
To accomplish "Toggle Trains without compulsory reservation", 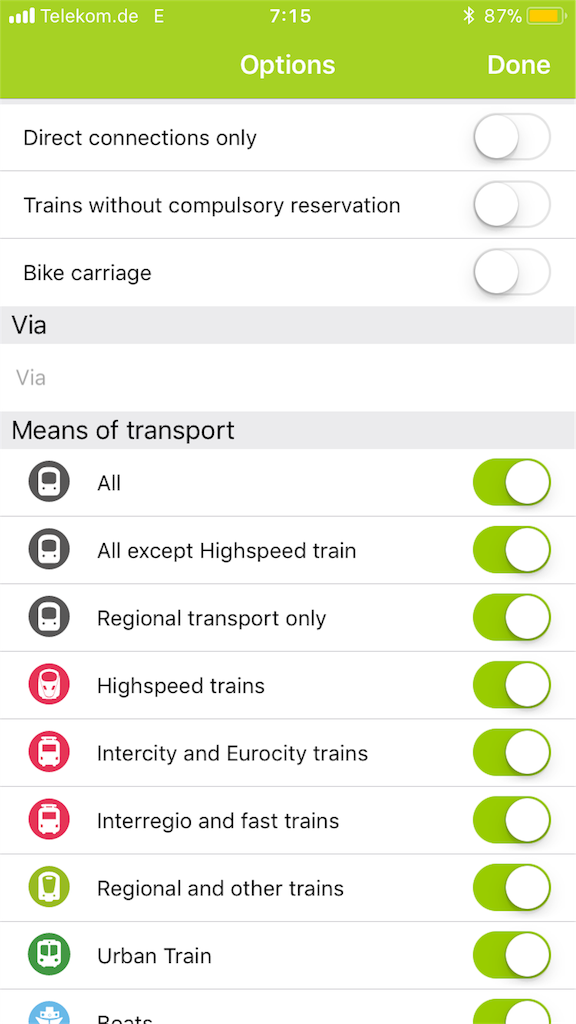I will coord(512,205).
